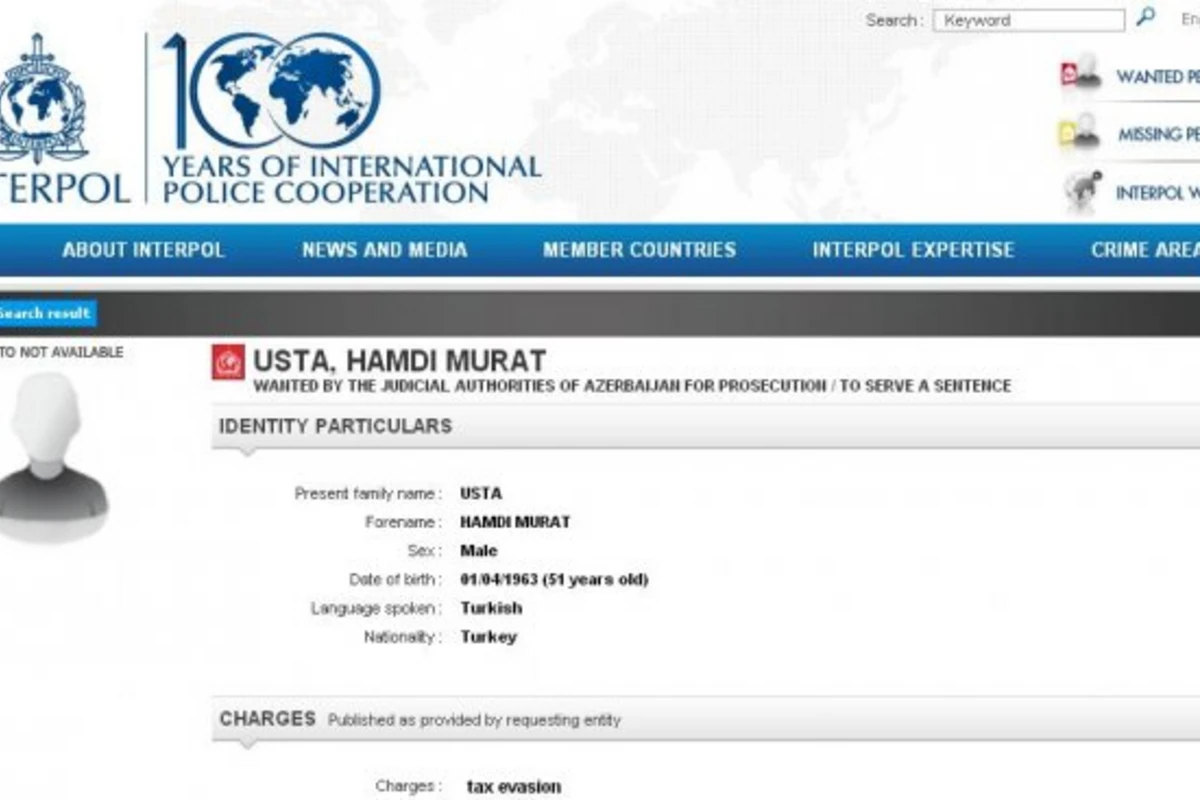
Task: Click the 'Language spoken' label
Action: pyautogui.click(x=376, y=608)
